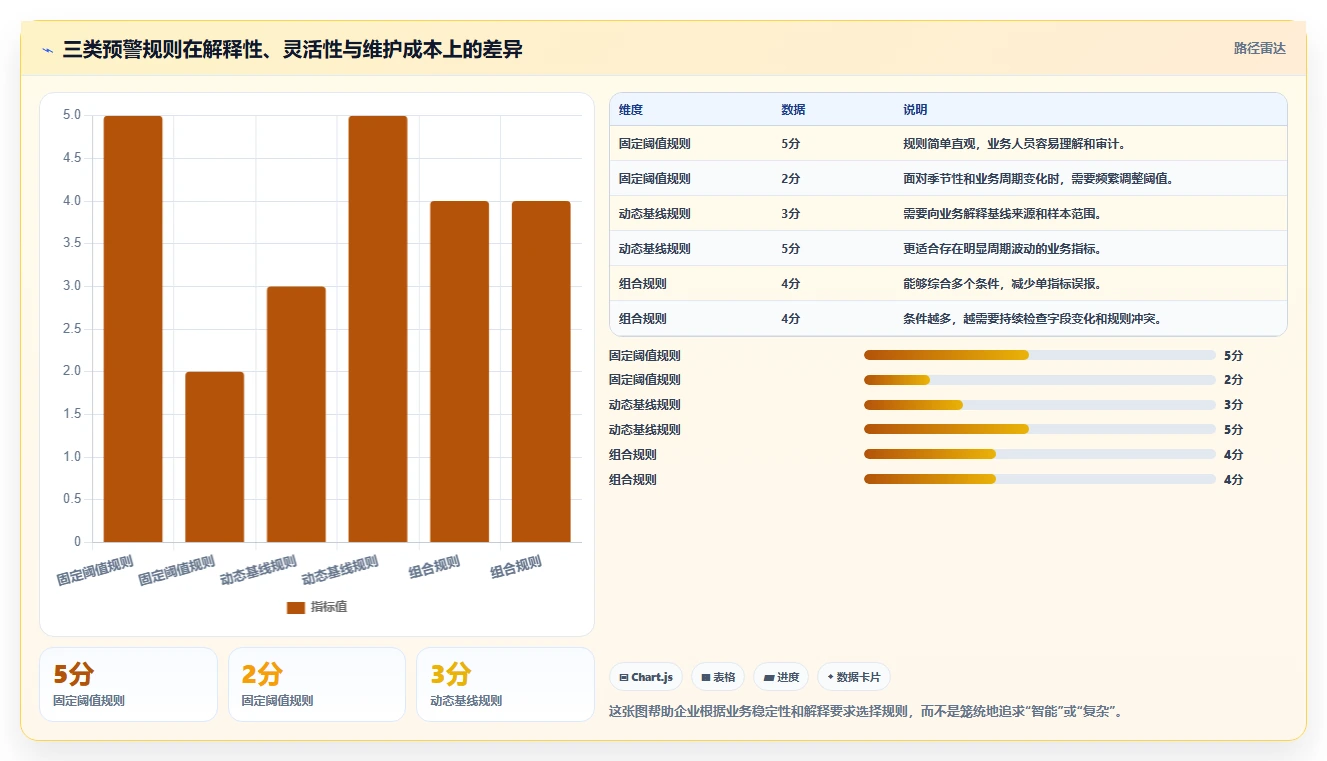This screenshot has width=1327, height=761.
Task: Click the cell 面对季节性和业务周期变化时，需要频繁调整阈值。
Action: tap(1038, 179)
